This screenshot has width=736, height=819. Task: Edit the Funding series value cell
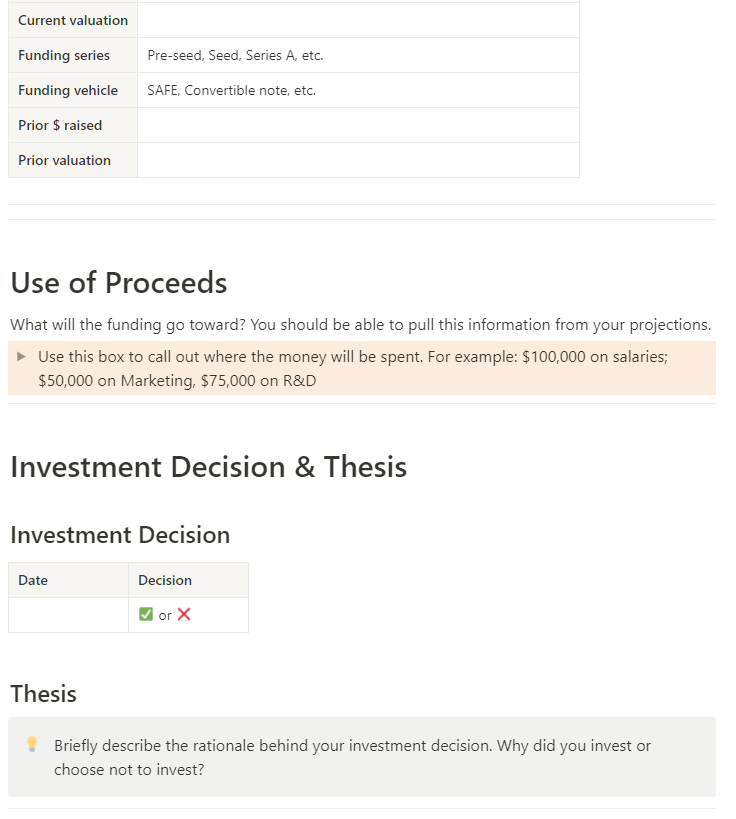tap(358, 55)
